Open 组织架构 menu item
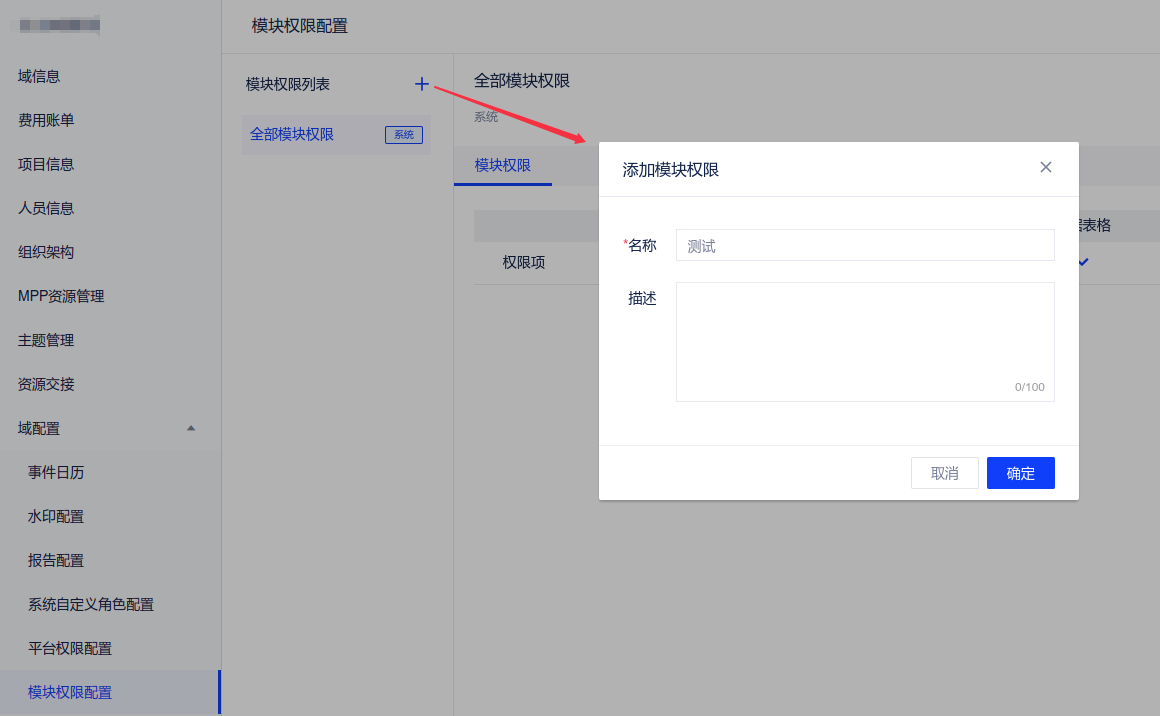The width and height of the screenshot is (1160, 716). 46,252
